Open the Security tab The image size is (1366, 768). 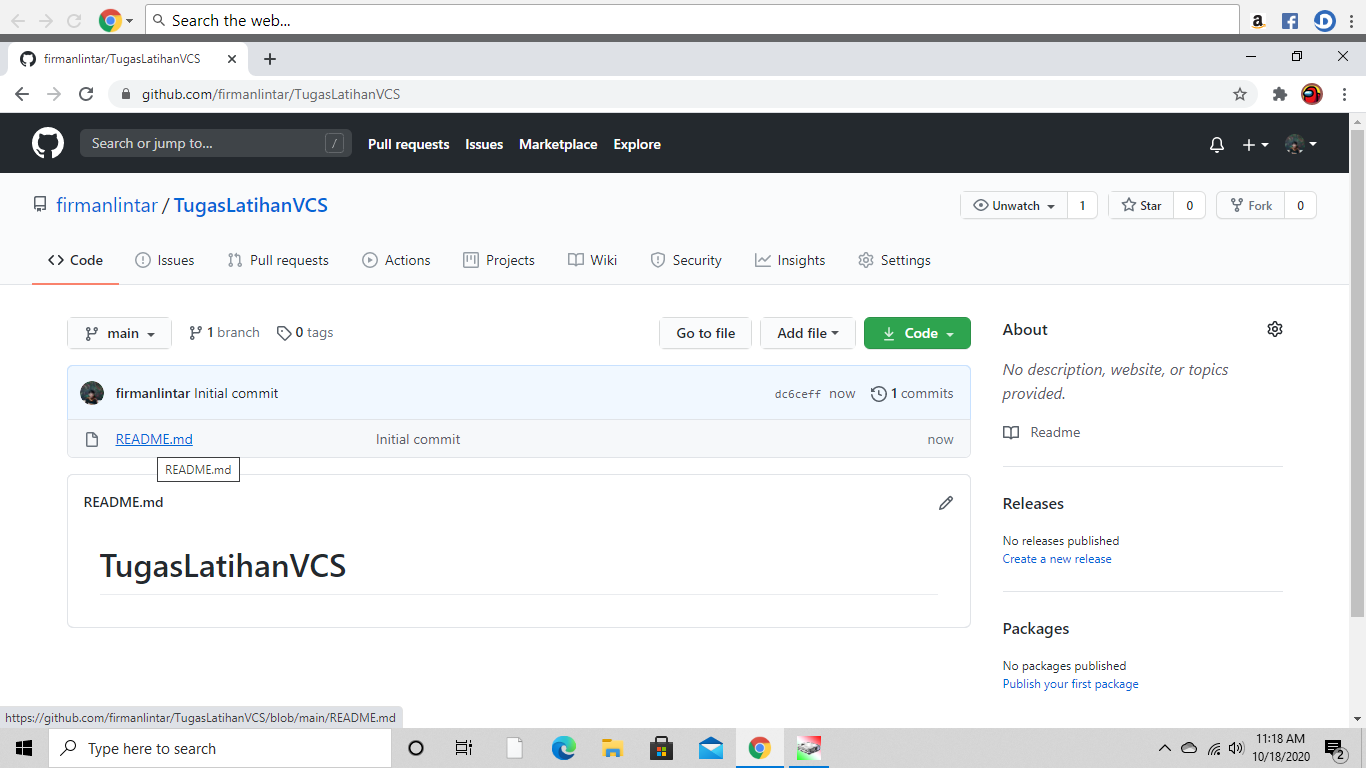686,260
